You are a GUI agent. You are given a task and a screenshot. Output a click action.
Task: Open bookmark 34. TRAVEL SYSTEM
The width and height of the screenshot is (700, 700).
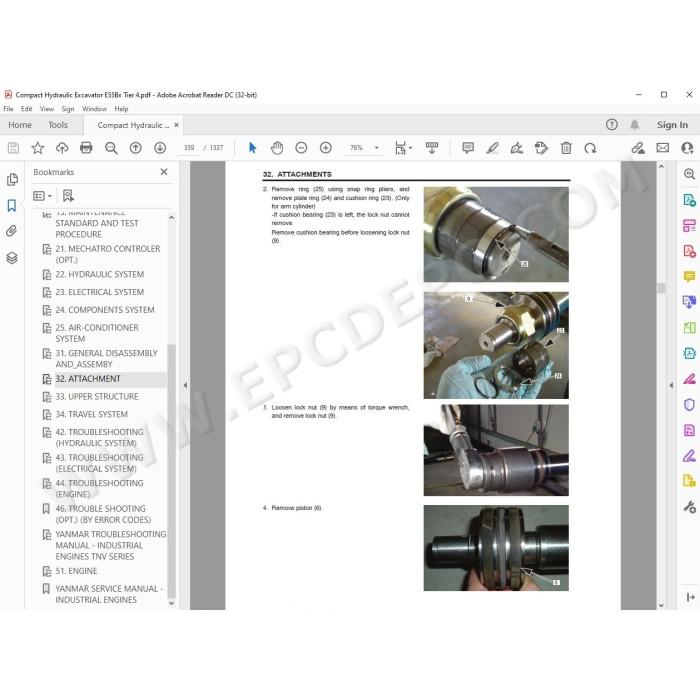[x=92, y=414]
